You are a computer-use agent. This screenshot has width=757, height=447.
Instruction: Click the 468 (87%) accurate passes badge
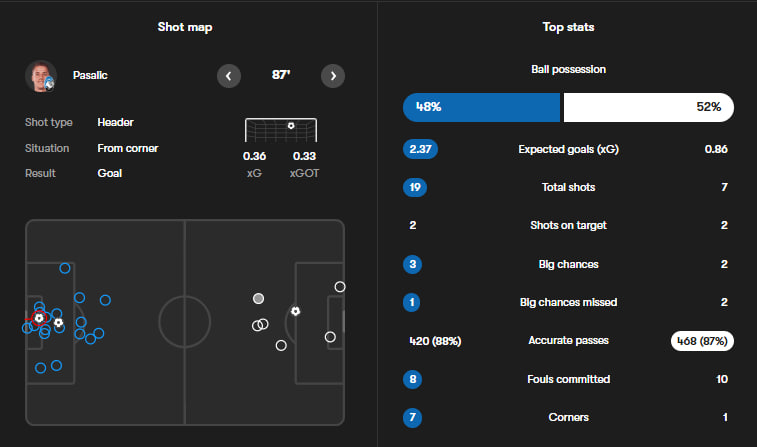[700, 341]
